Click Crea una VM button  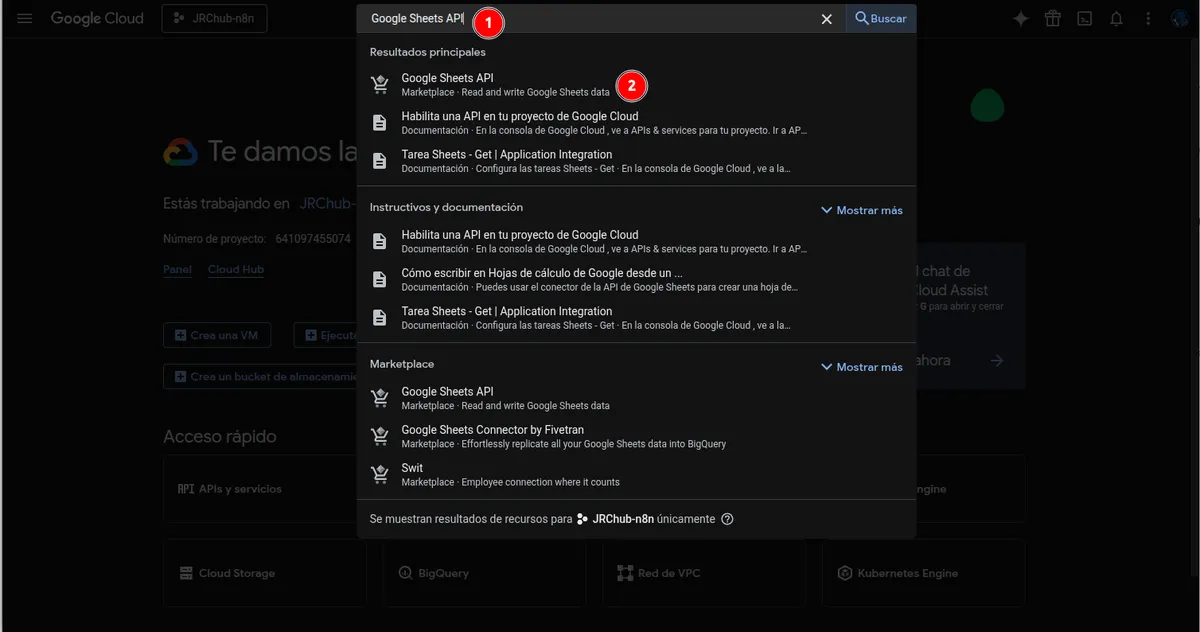pyautogui.click(x=217, y=335)
